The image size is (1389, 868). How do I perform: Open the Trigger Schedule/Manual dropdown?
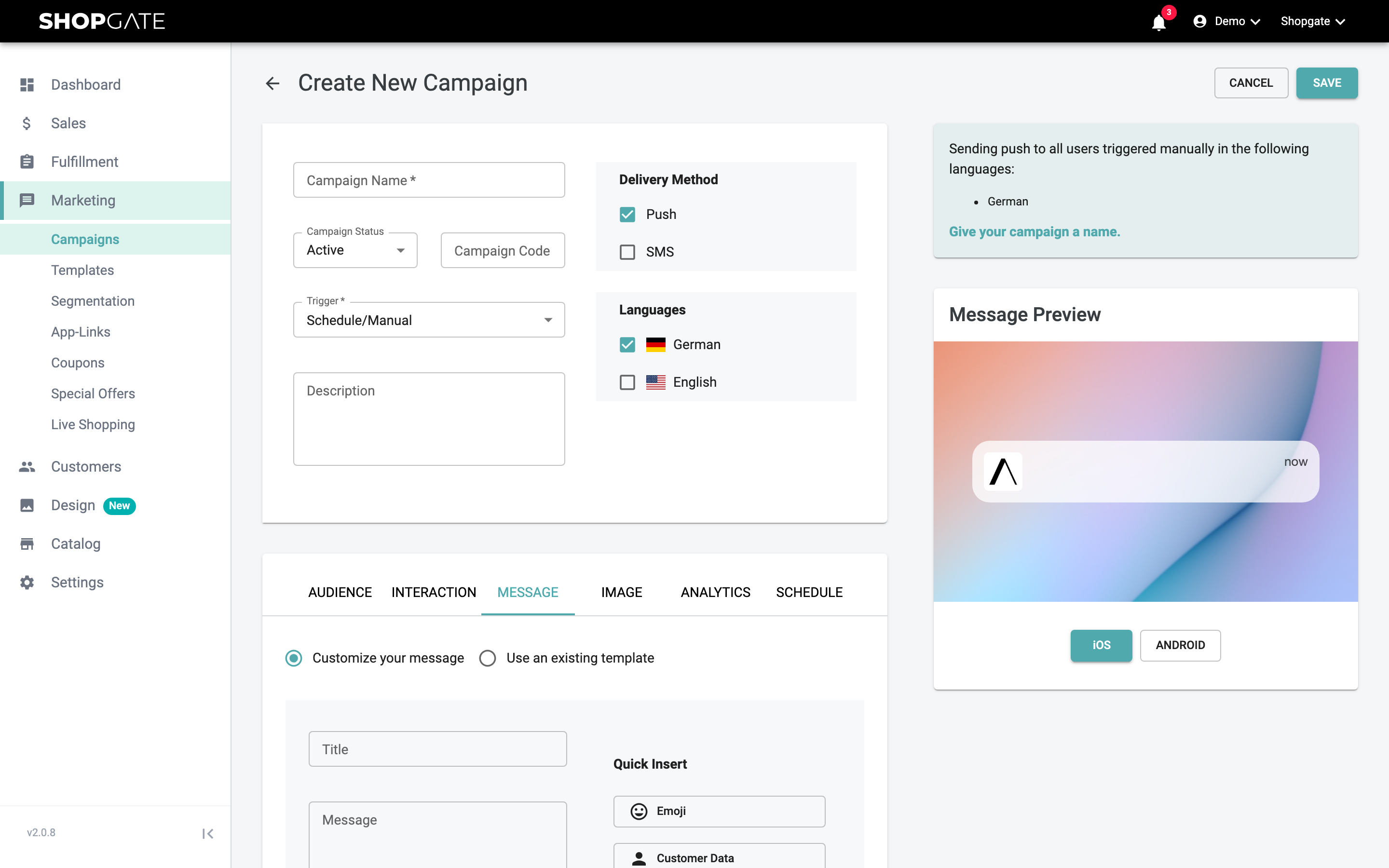tap(429, 320)
